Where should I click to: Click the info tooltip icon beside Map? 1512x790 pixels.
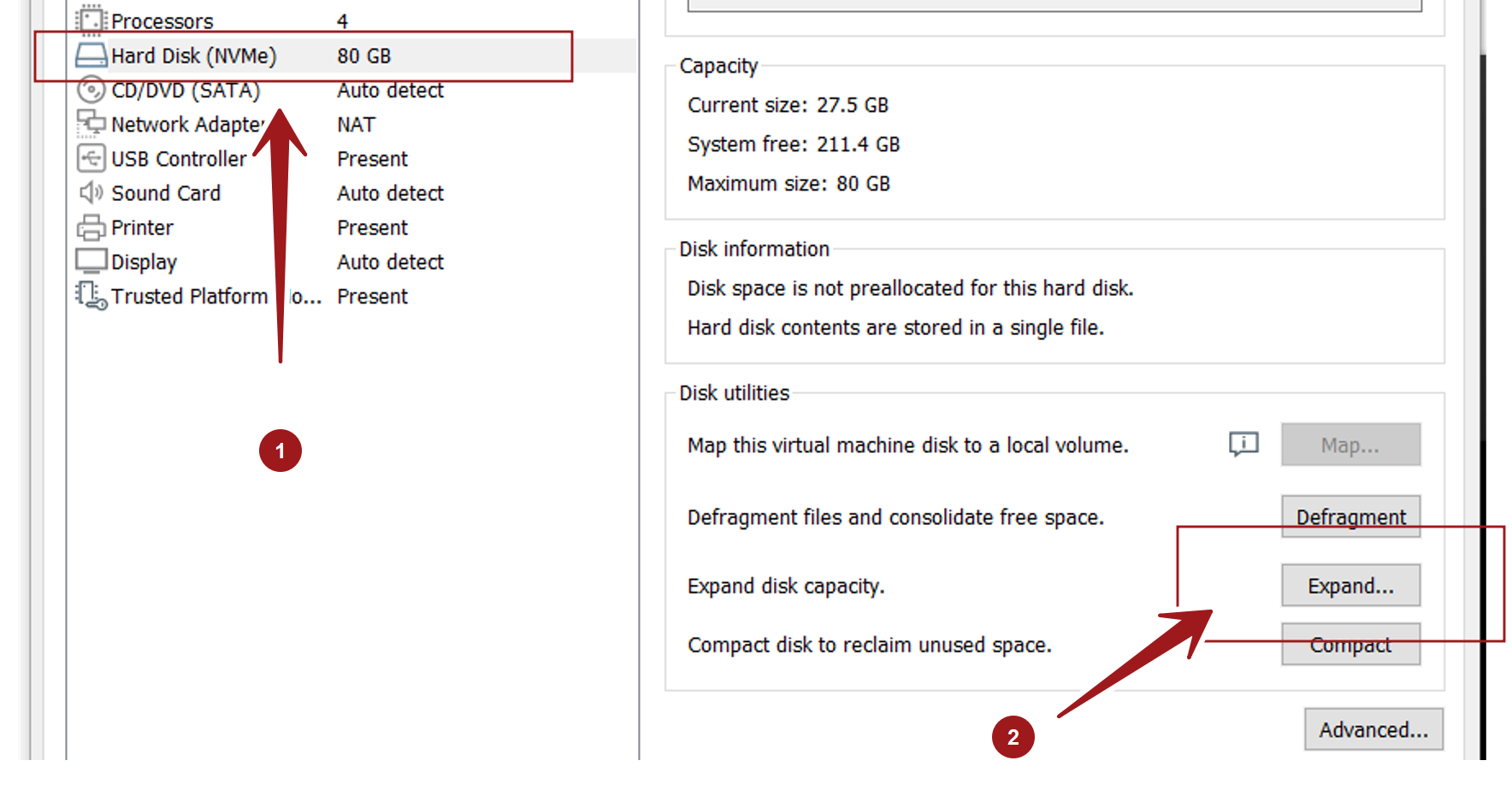(1243, 444)
